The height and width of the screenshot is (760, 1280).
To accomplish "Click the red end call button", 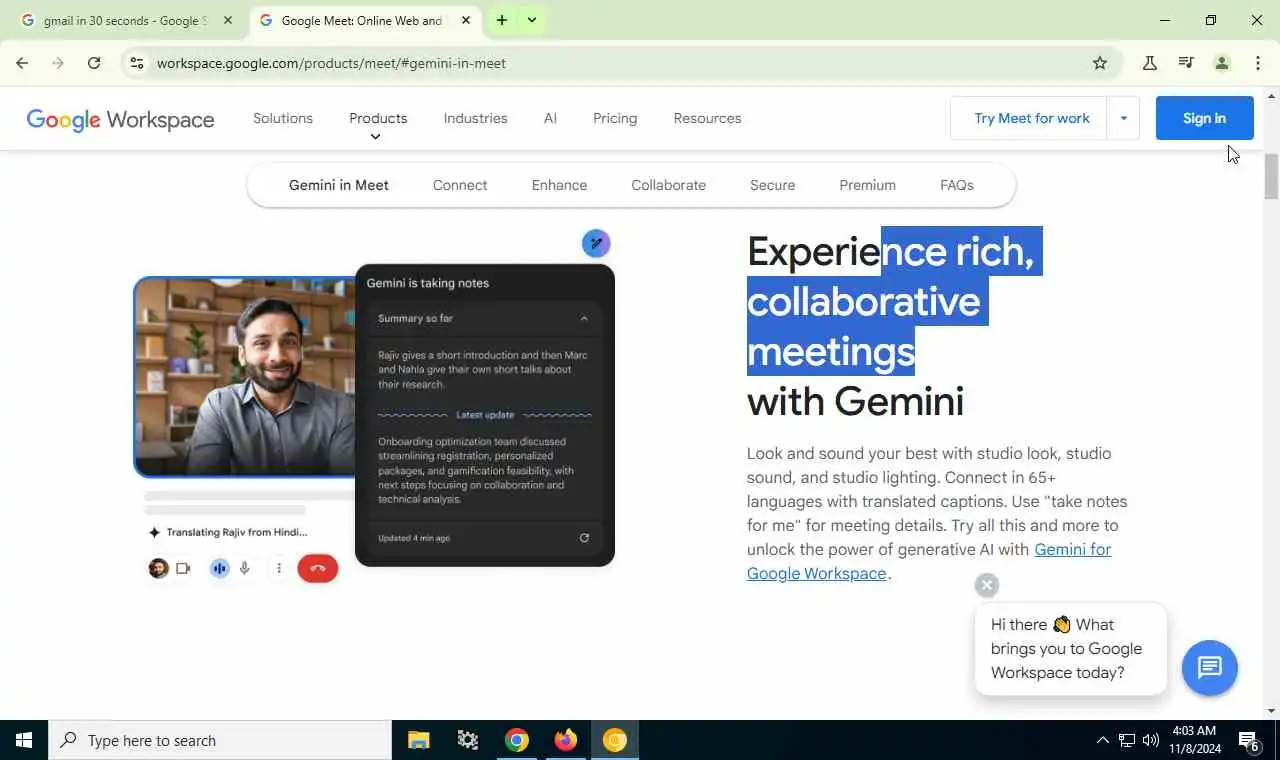I will pos(318,568).
